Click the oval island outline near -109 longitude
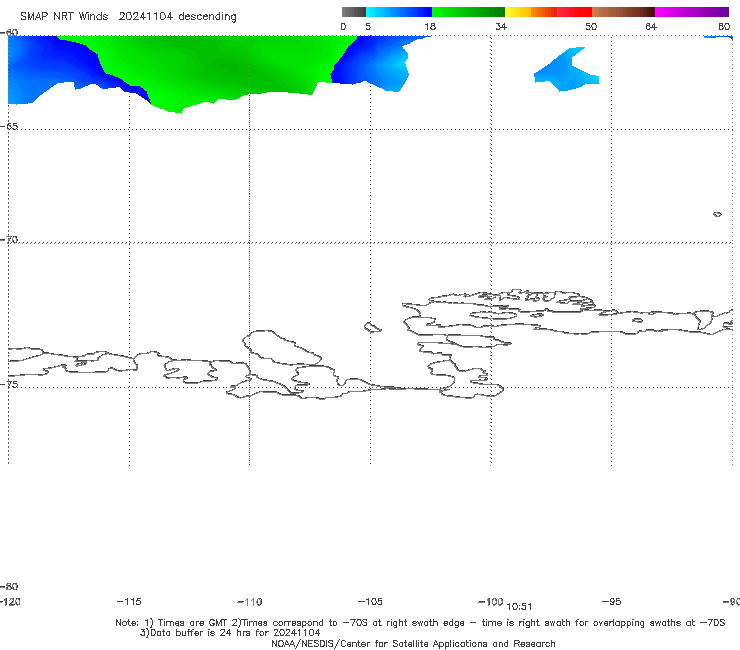 (x=282, y=347)
